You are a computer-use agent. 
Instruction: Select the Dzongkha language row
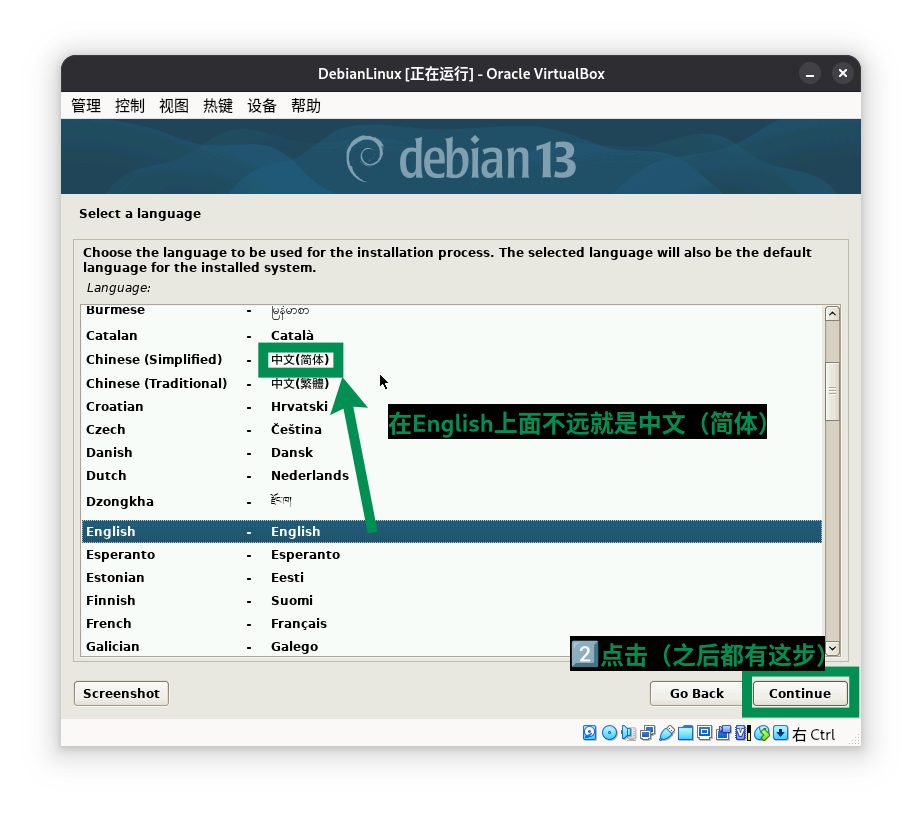pyautogui.click(x=452, y=501)
